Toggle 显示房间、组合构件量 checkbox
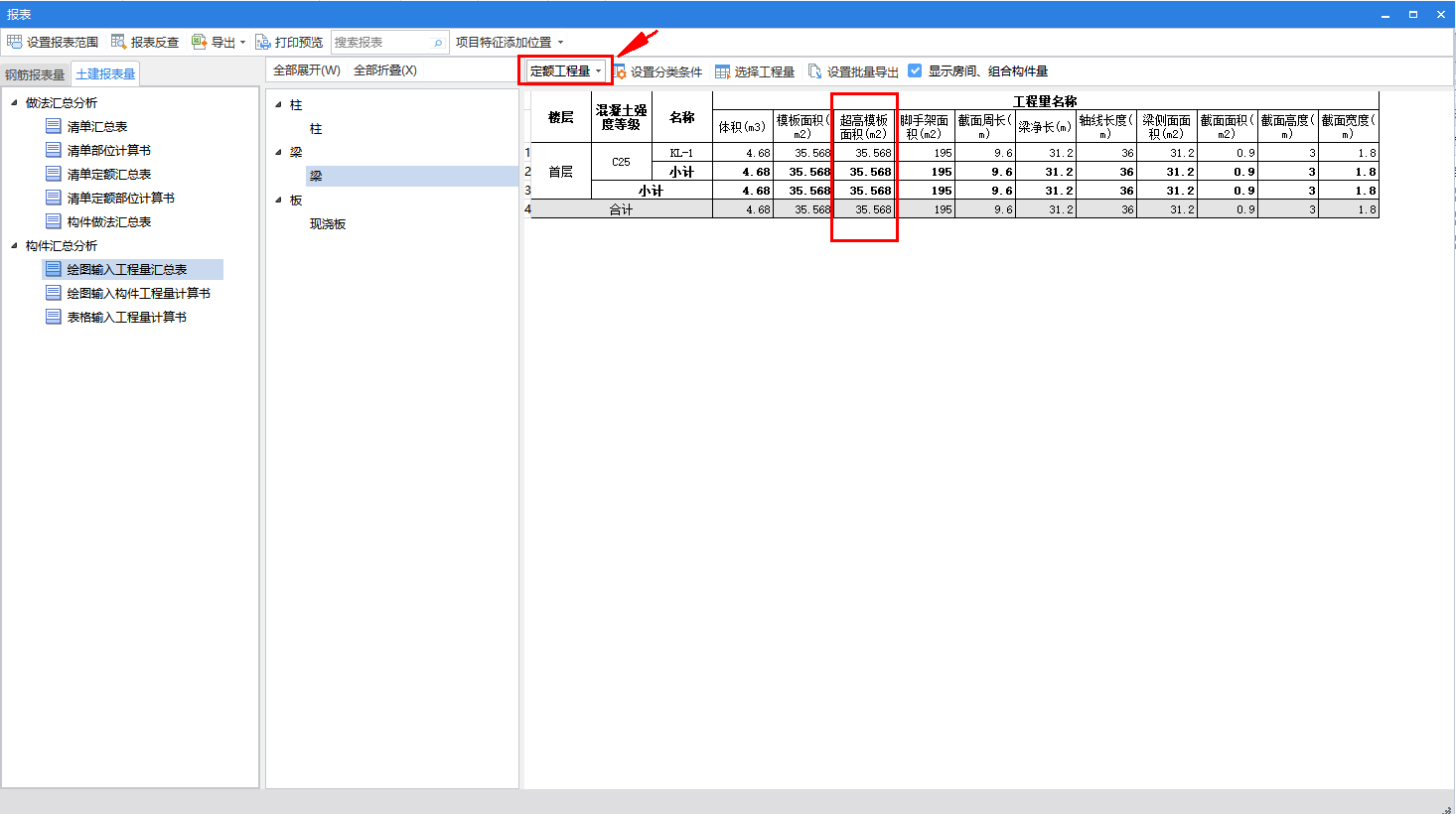 point(915,70)
